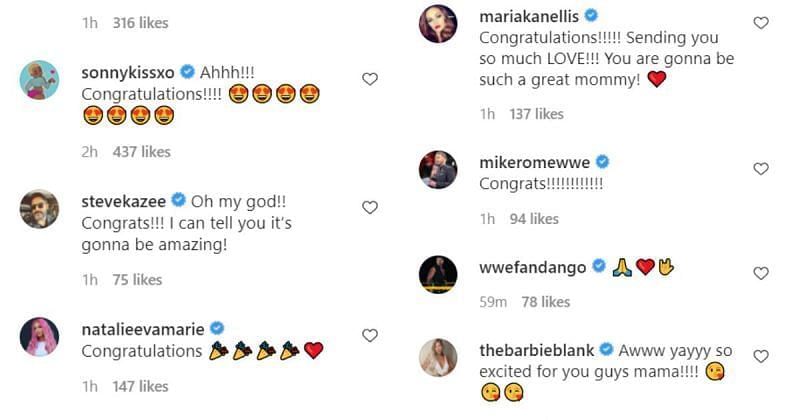Screen dimensions: 800x420
Task: Open the mariakanellis username link
Action: [529, 16]
